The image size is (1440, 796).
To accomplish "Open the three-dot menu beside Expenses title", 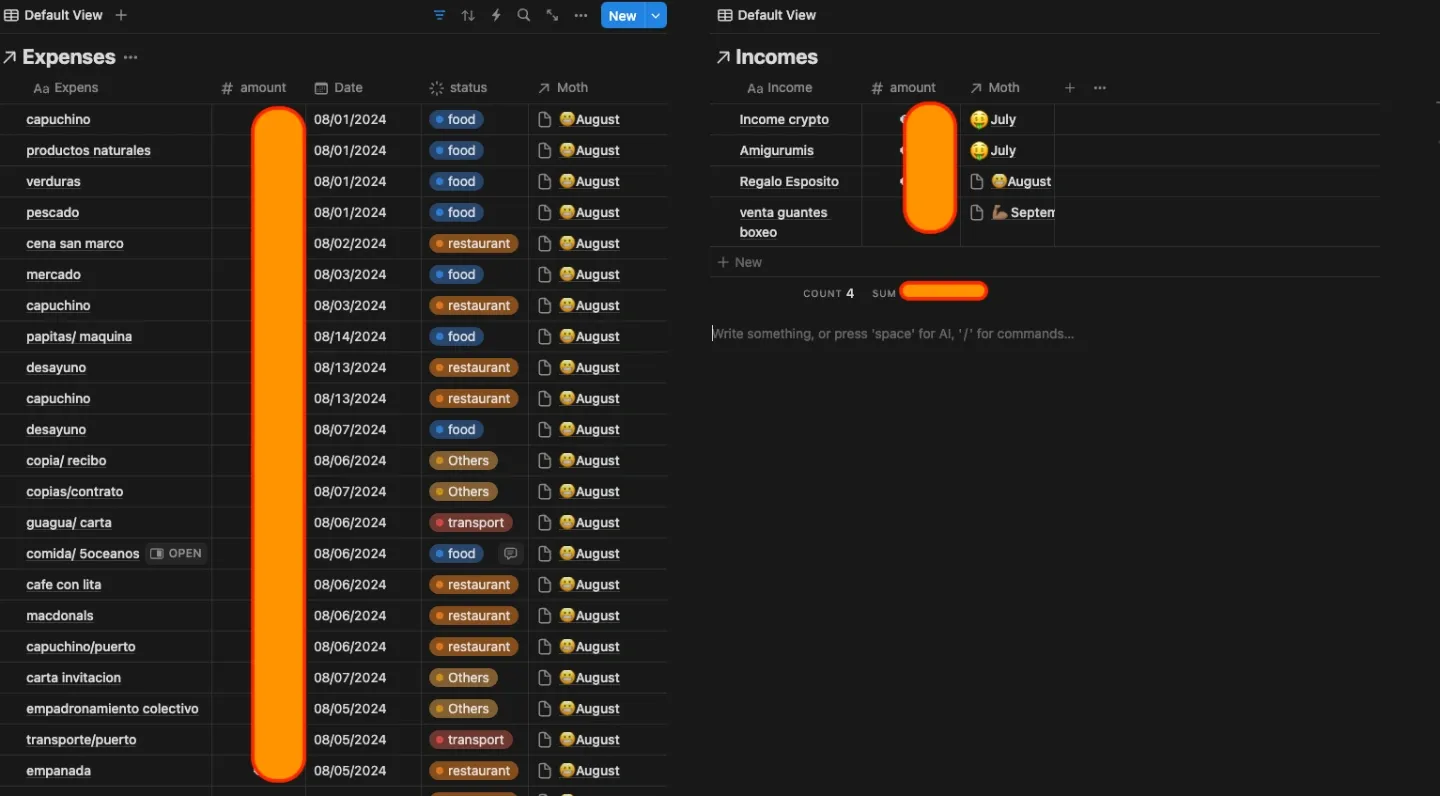I will (x=131, y=58).
